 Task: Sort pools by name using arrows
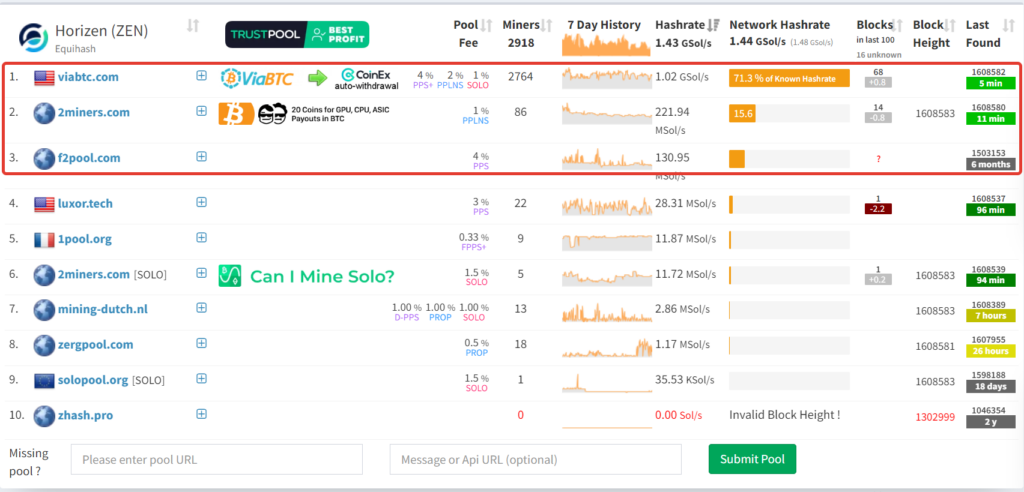[x=193, y=25]
